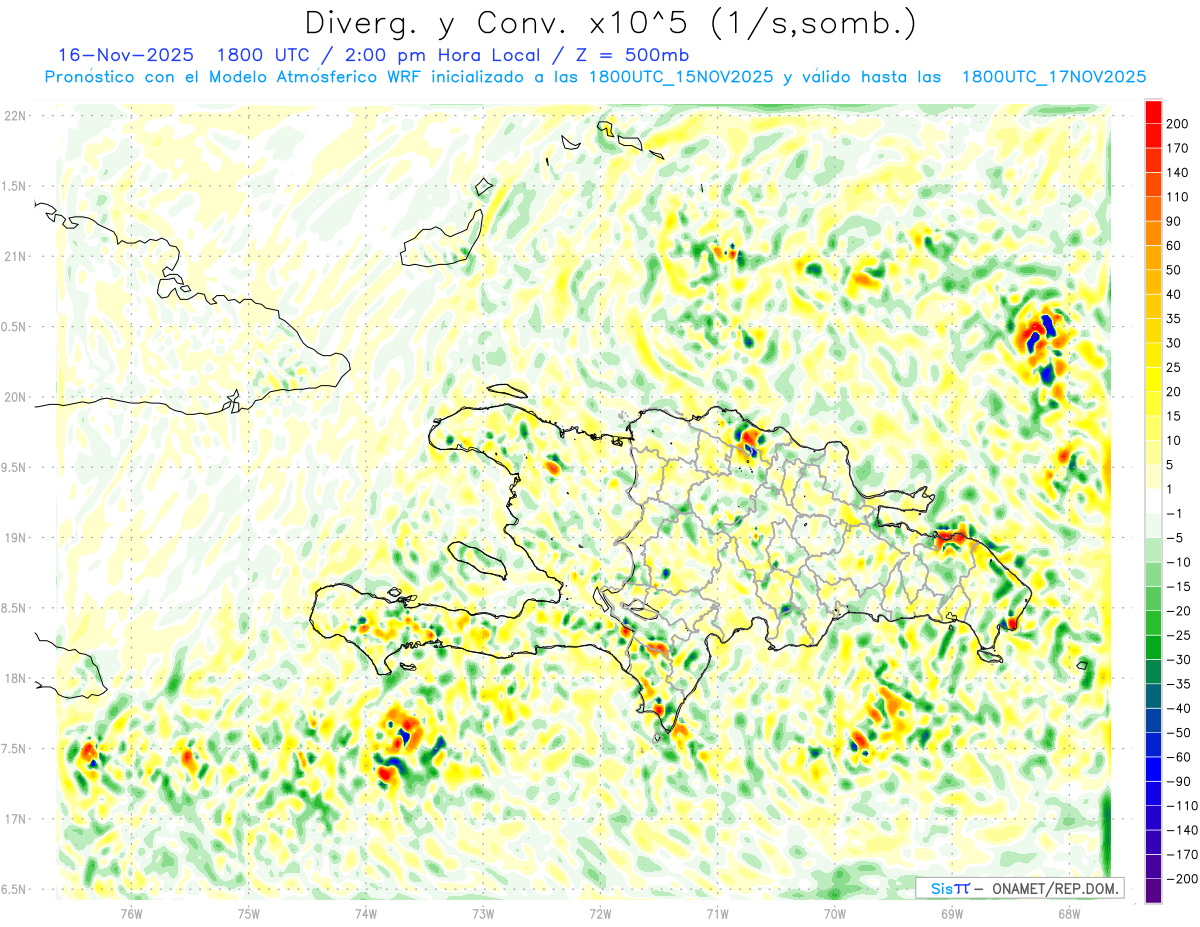
Task: Click the '-35' colorbar value
Action: pyautogui.click(x=1179, y=684)
